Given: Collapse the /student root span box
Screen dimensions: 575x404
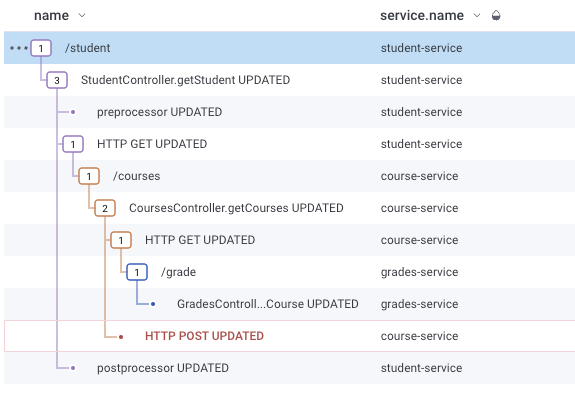Looking at the screenshot, I should [41, 48].
